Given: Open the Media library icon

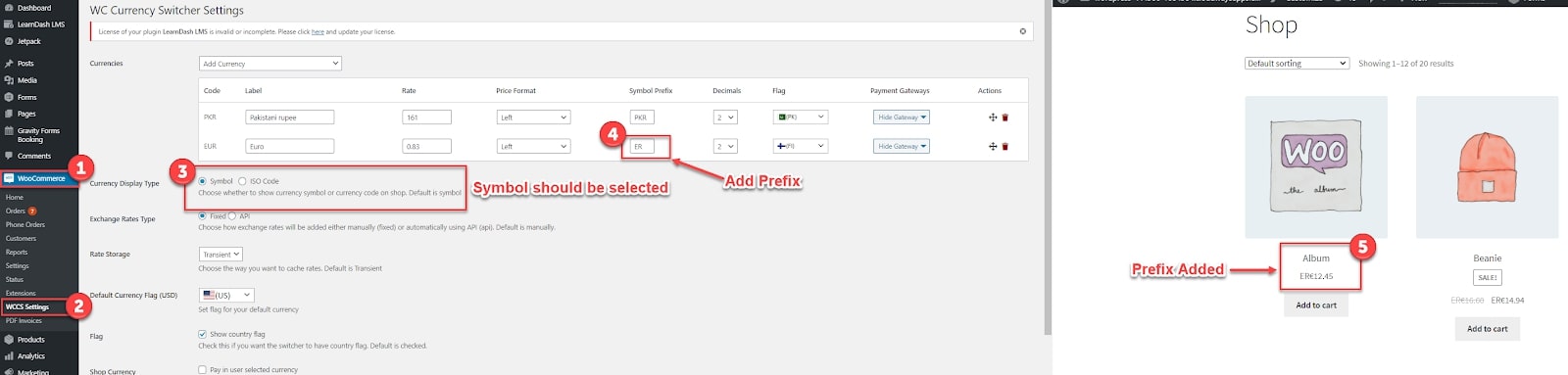Looking at the screenshot, I should pyautogui.click(x=9, y=80).
